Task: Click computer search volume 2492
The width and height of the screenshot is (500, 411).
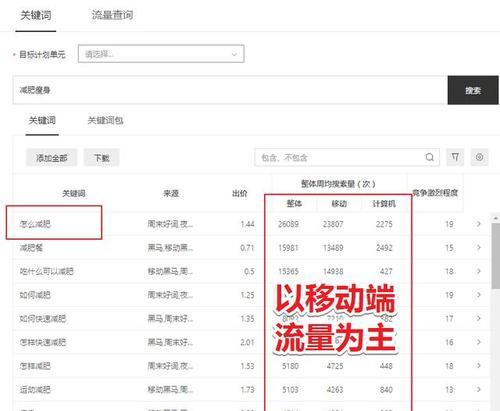Action: coord(384,248)
